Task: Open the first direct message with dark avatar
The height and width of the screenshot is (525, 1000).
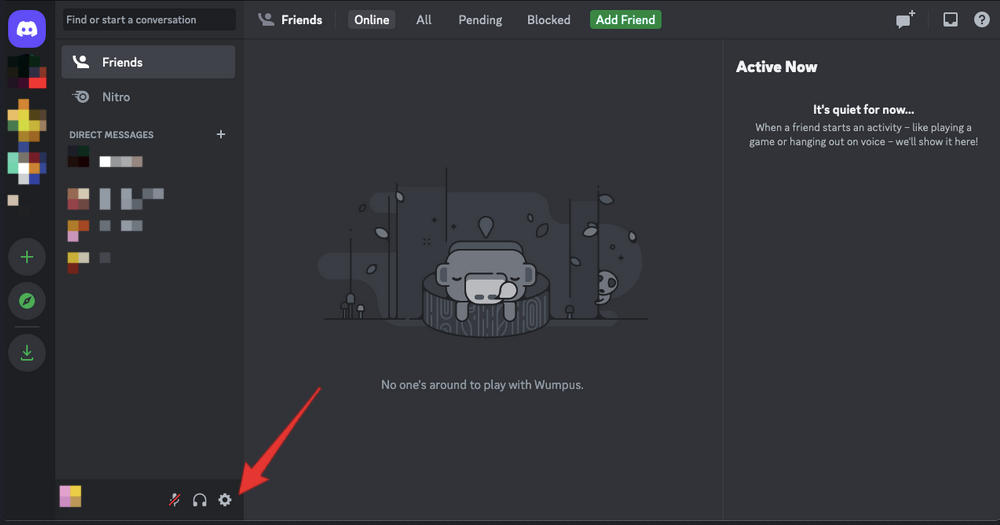Action: coord(148,158)
